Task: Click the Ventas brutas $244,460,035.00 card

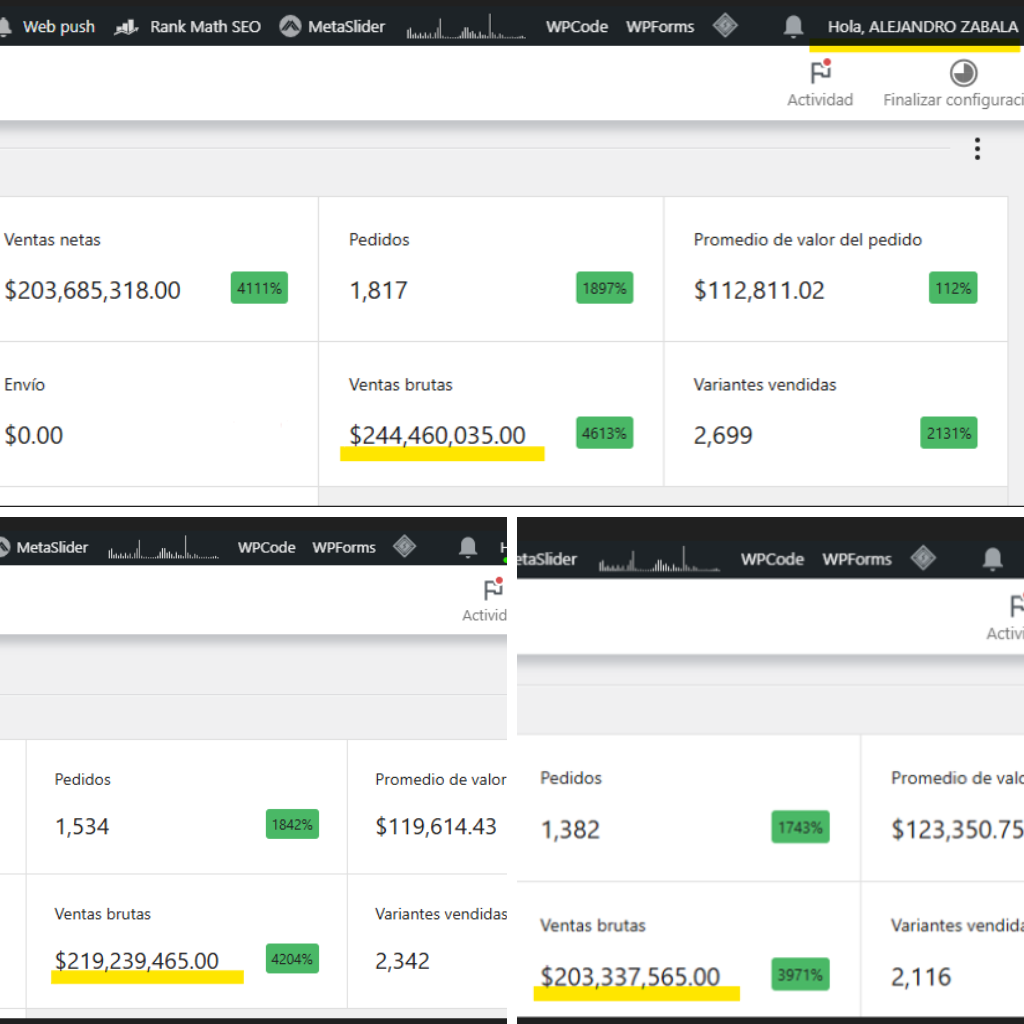Action: point(490,413)
